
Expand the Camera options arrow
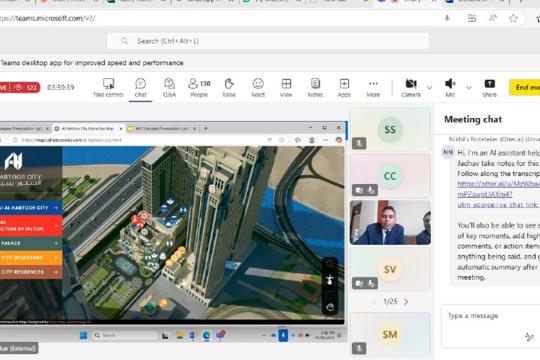[x=429, y=88]
